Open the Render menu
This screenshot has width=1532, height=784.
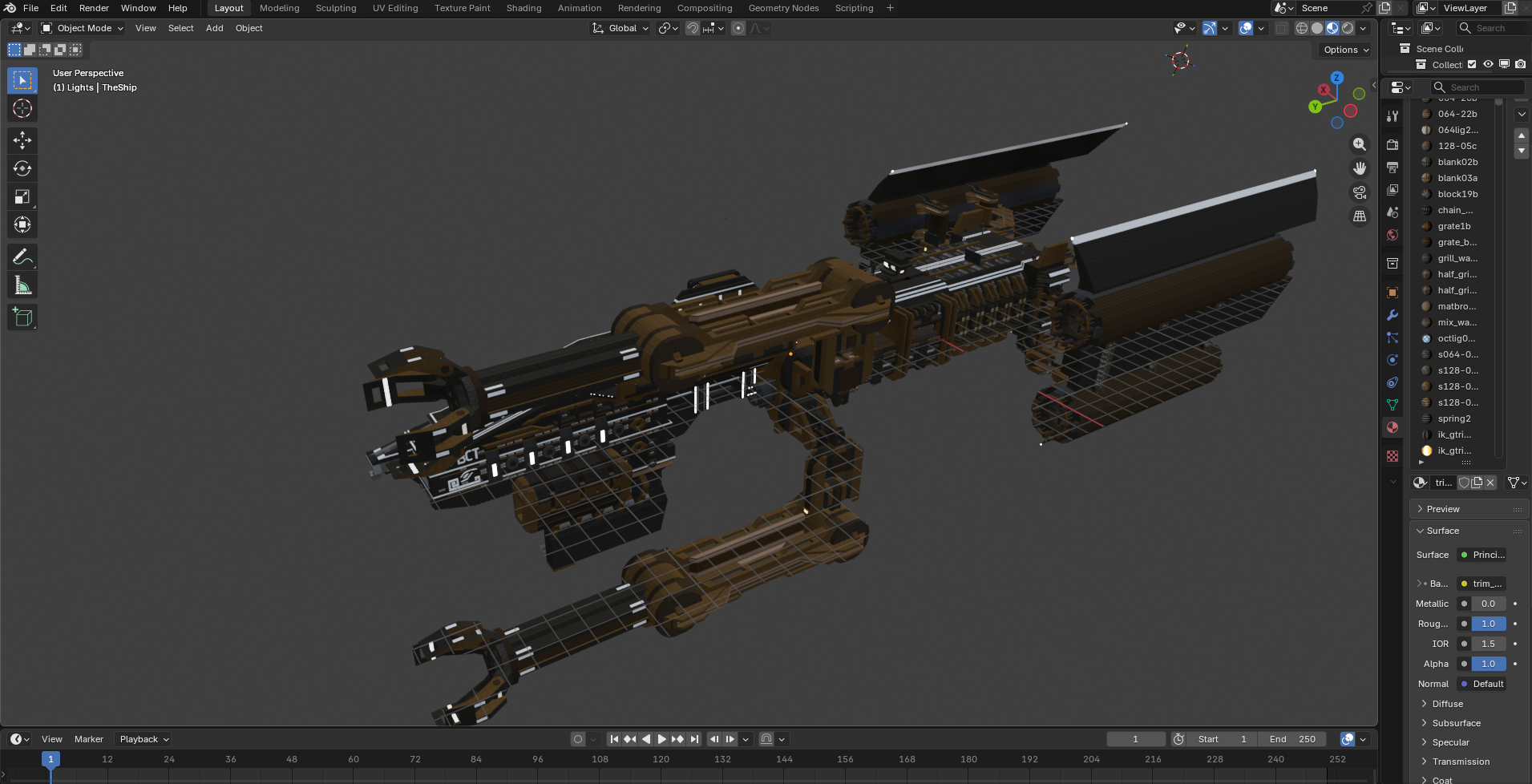(x=94, y=8)
